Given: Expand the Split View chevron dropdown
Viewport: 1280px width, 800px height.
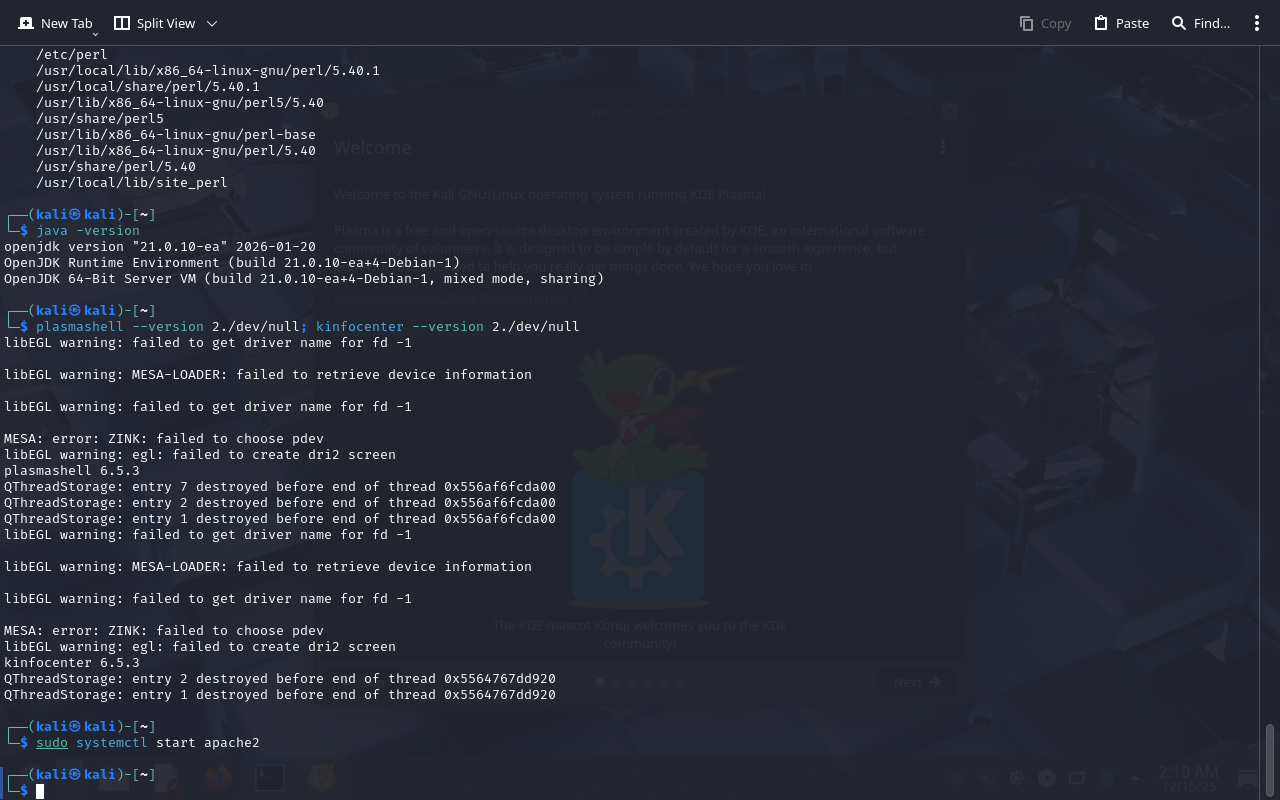Looking at the screenshot, I should [x=212, y=23].
